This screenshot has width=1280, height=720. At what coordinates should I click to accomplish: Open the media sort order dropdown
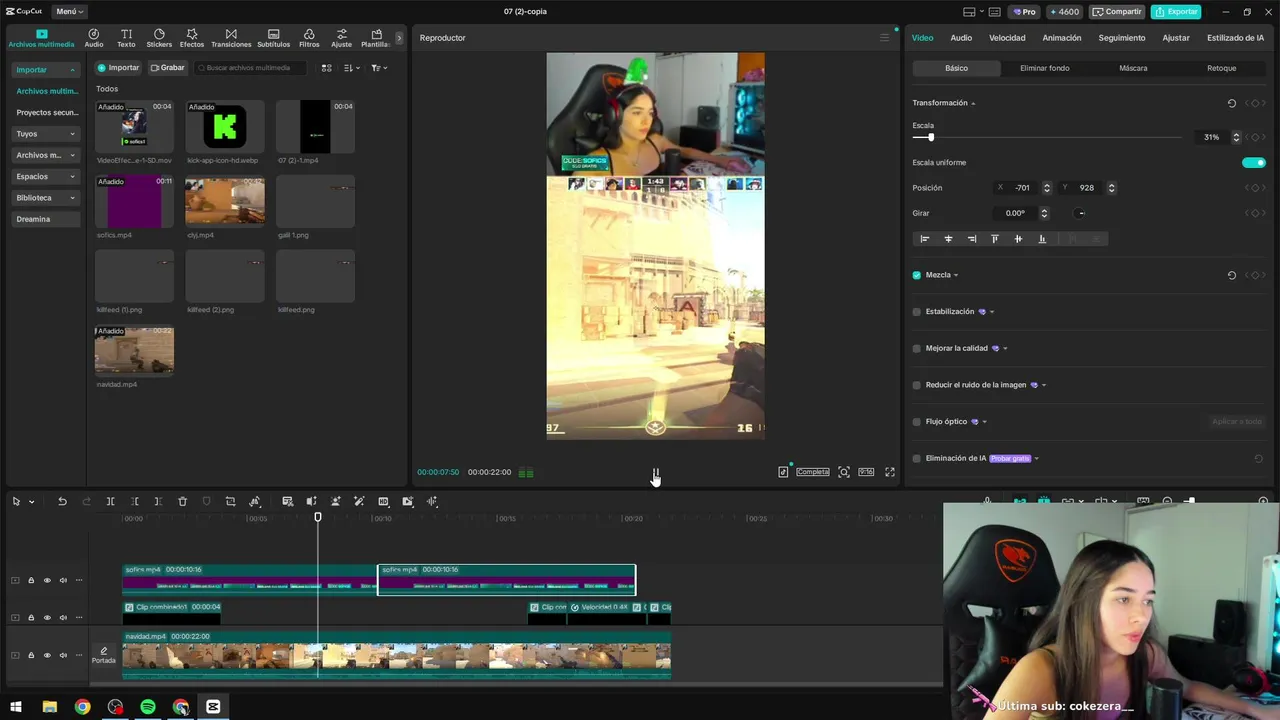351,68
